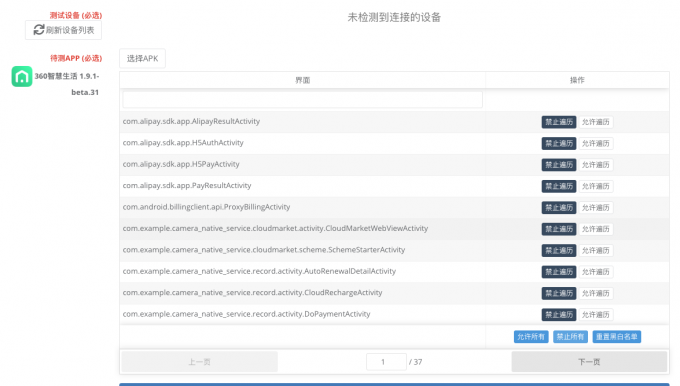Click the 重置黑白名单 button
The image size is (680, 386).
coord(617,337)
